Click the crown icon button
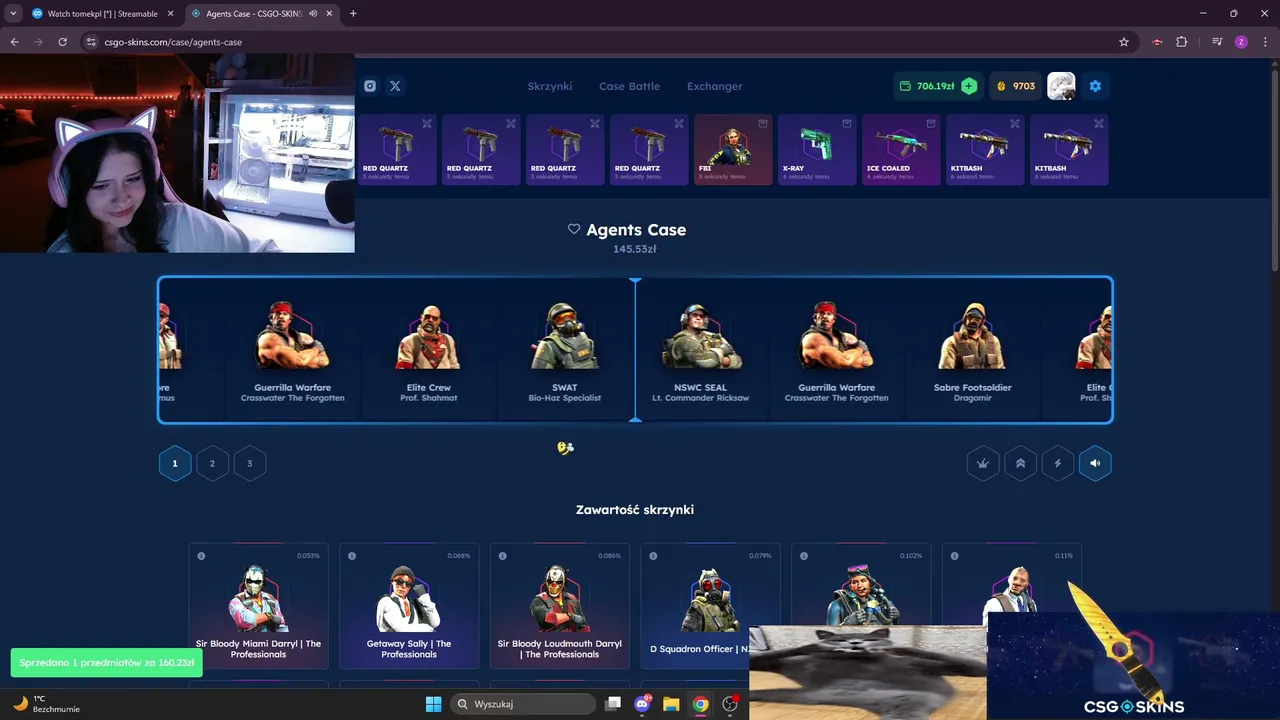This screenshot has height=720, width=1280. (x=983, y=463)
